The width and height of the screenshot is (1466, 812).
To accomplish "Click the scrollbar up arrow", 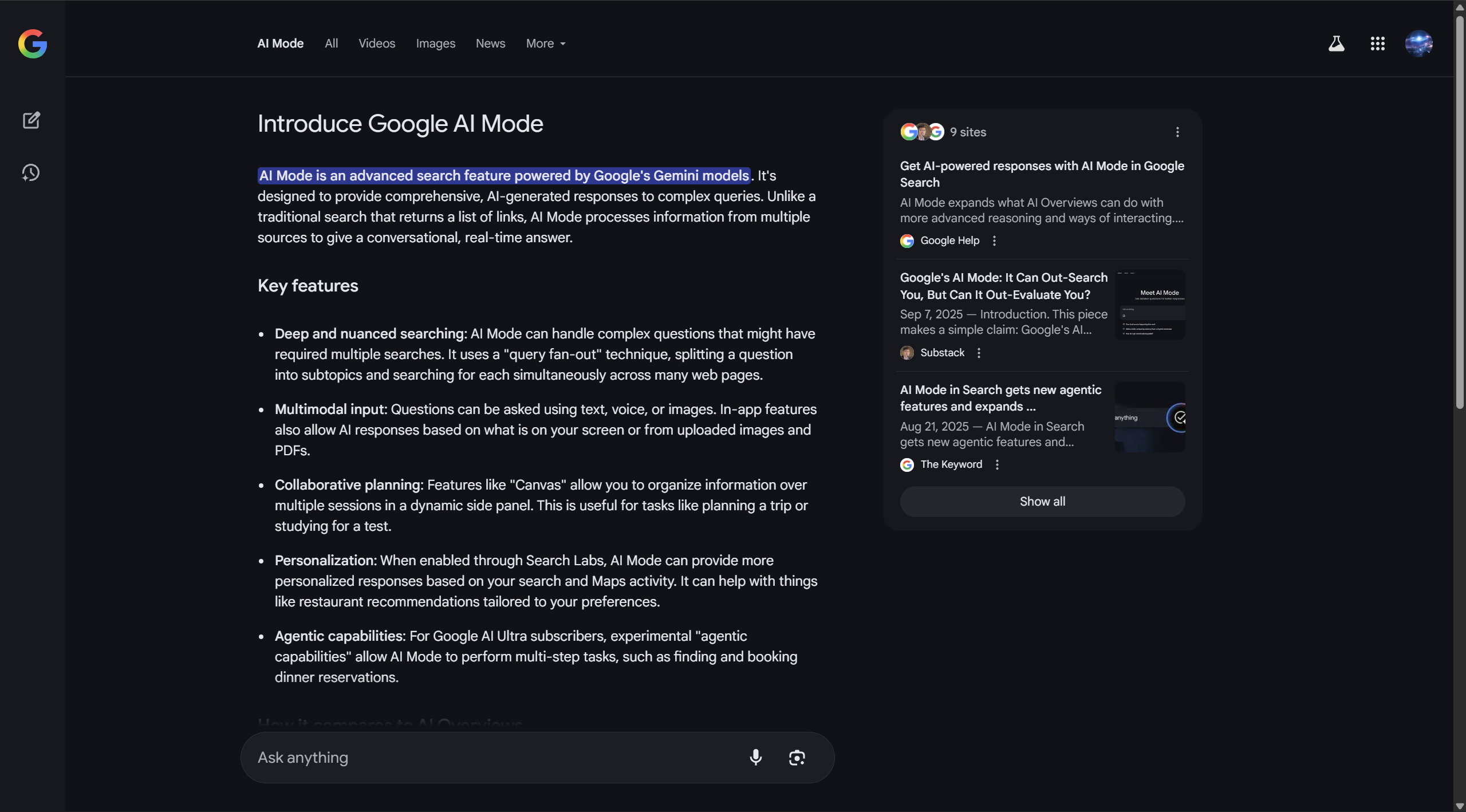I will coord(1460,7).
